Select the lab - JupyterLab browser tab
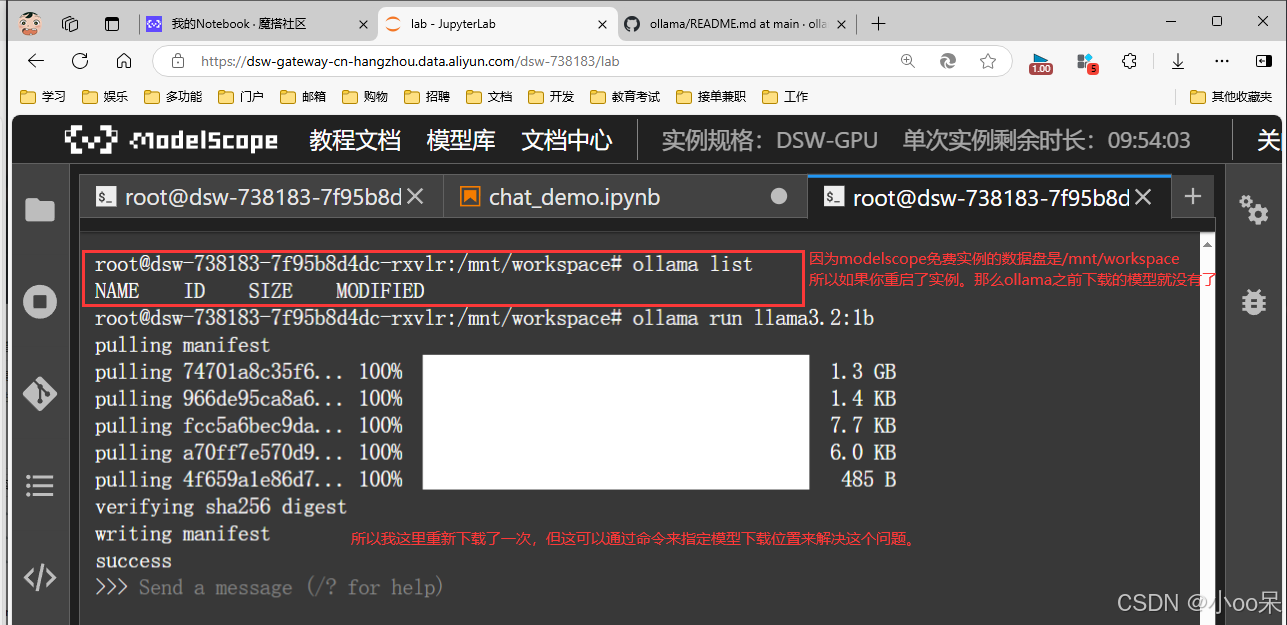Screen dimensions: 1287x625 (497, 24)
